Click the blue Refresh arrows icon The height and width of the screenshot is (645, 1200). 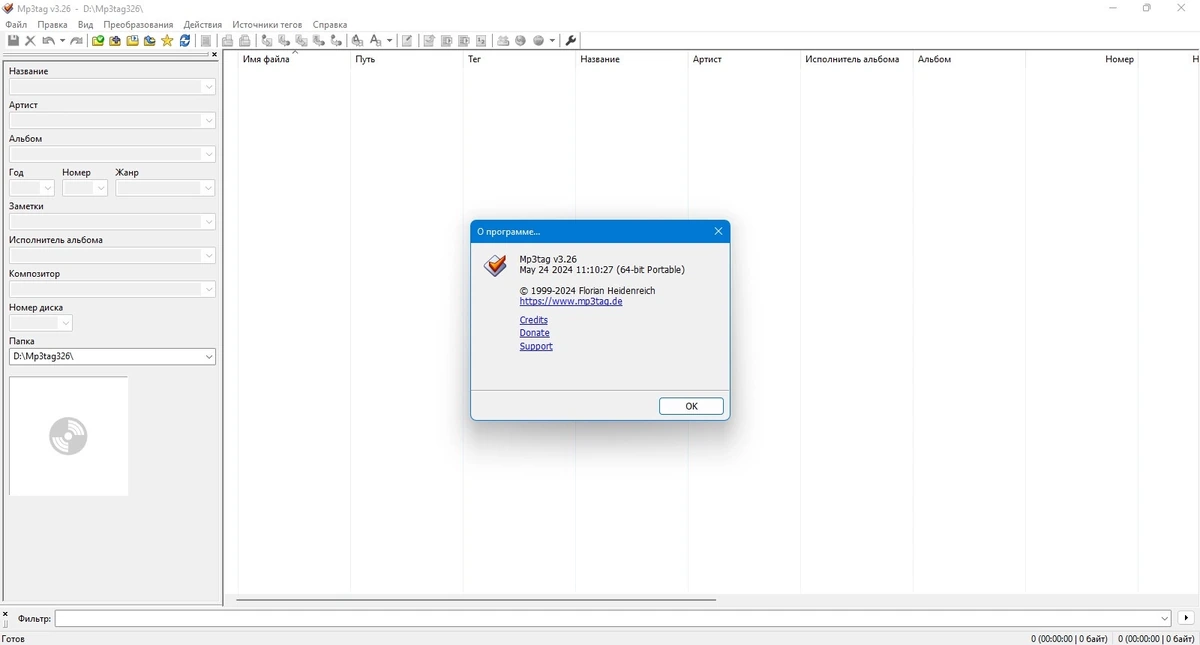tap(185, 41)
